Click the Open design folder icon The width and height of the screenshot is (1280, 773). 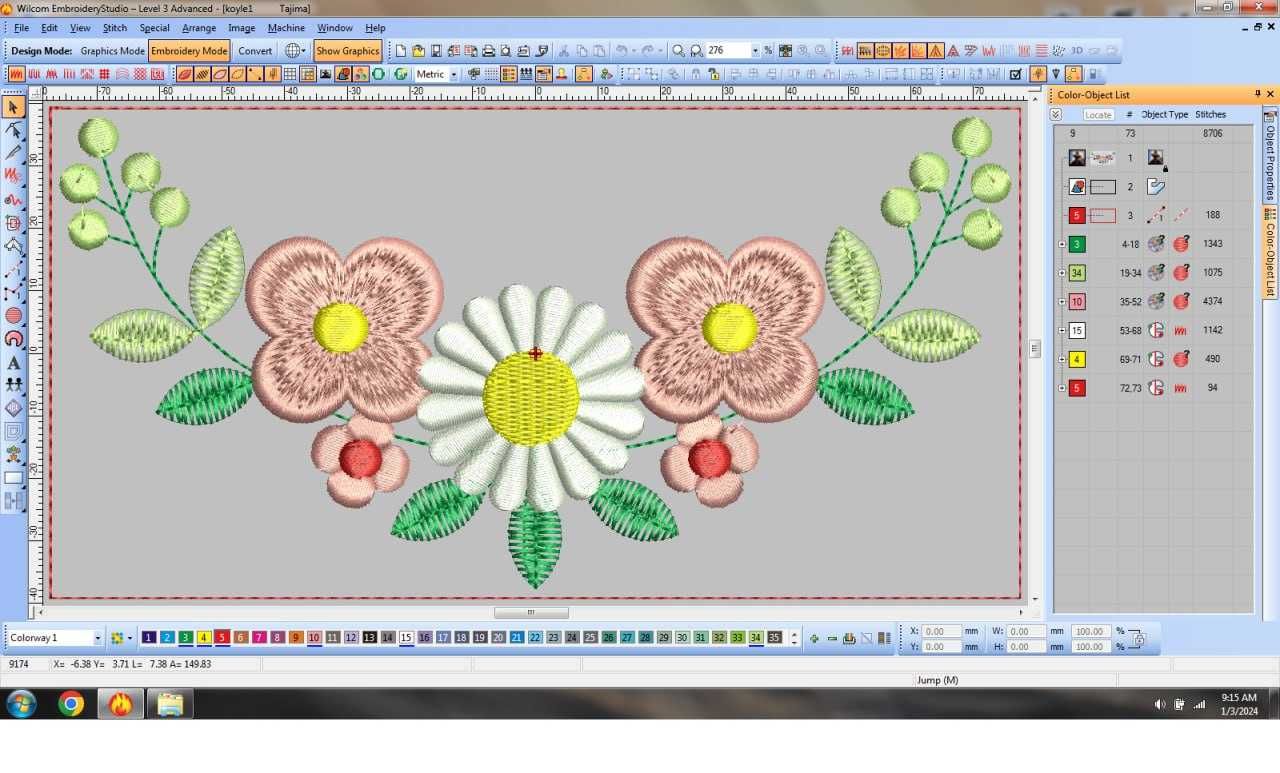coord(418,51)
